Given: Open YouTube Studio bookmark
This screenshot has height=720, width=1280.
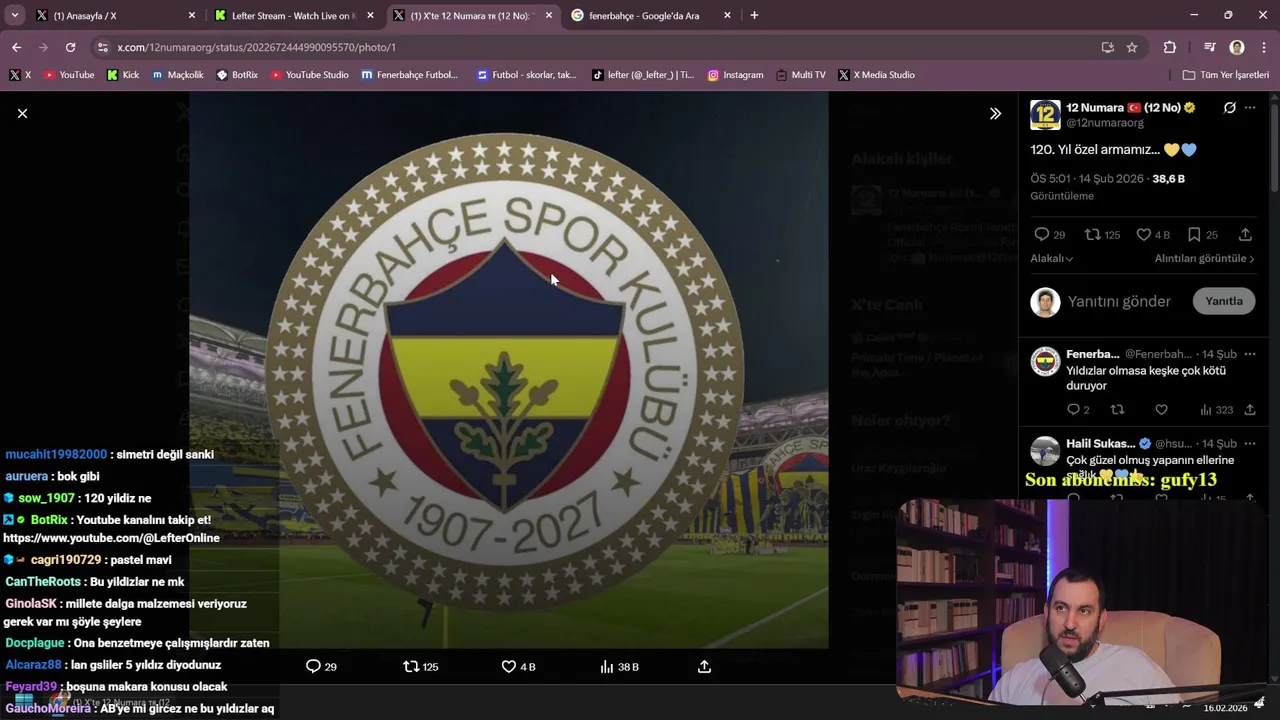Looking at the screenshot, I should (x=310, y=75).
